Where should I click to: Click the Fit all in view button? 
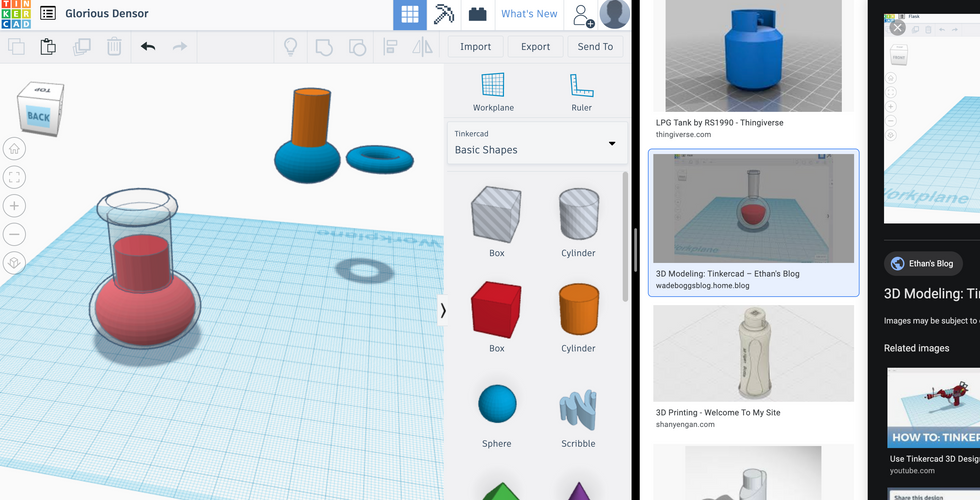[x=14, y=178]
